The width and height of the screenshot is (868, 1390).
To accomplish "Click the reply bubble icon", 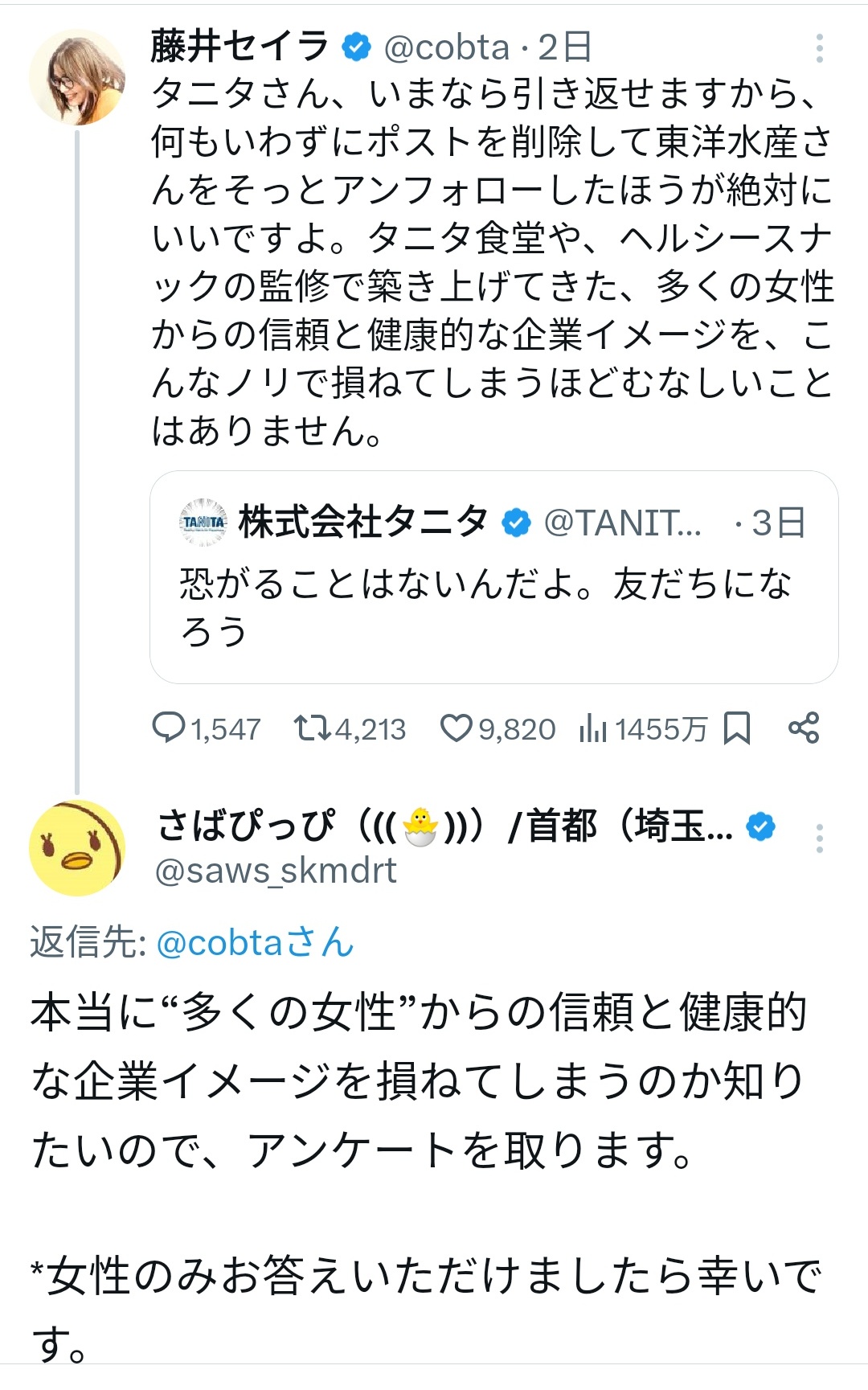I will pyautogui.click(x=169, y=728).
